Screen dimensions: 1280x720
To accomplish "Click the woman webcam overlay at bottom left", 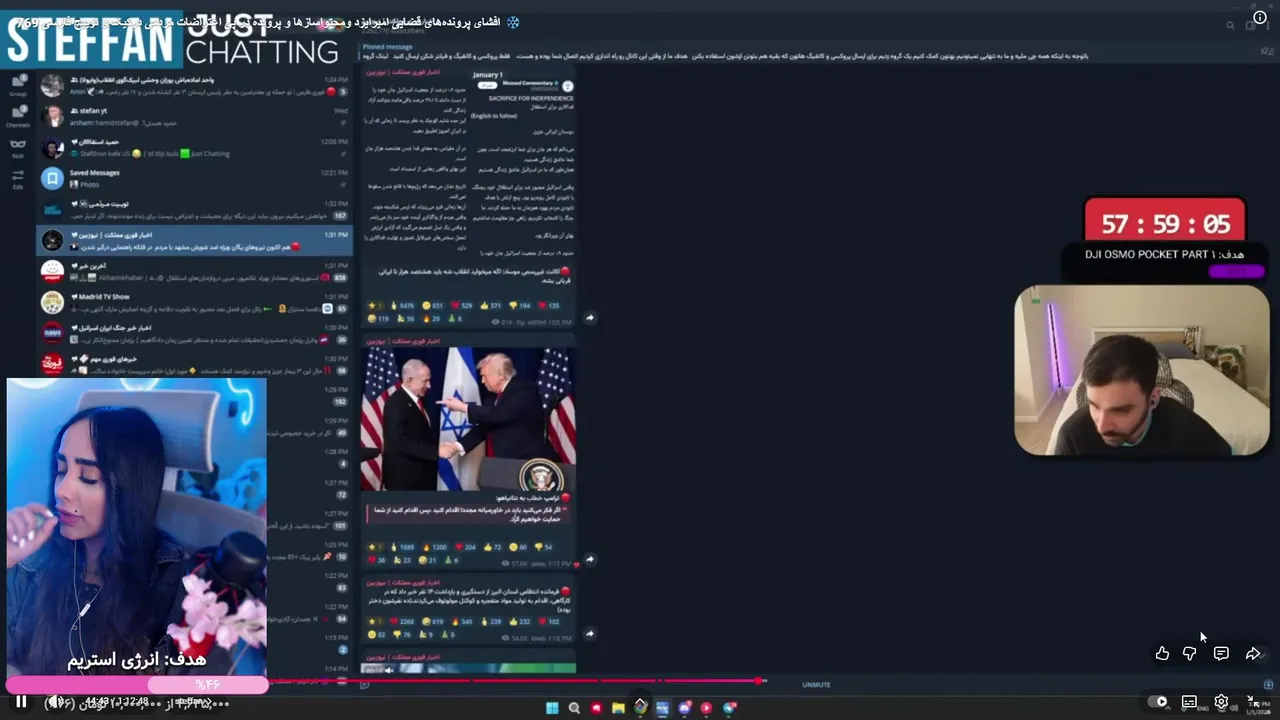I will point(136,527).
